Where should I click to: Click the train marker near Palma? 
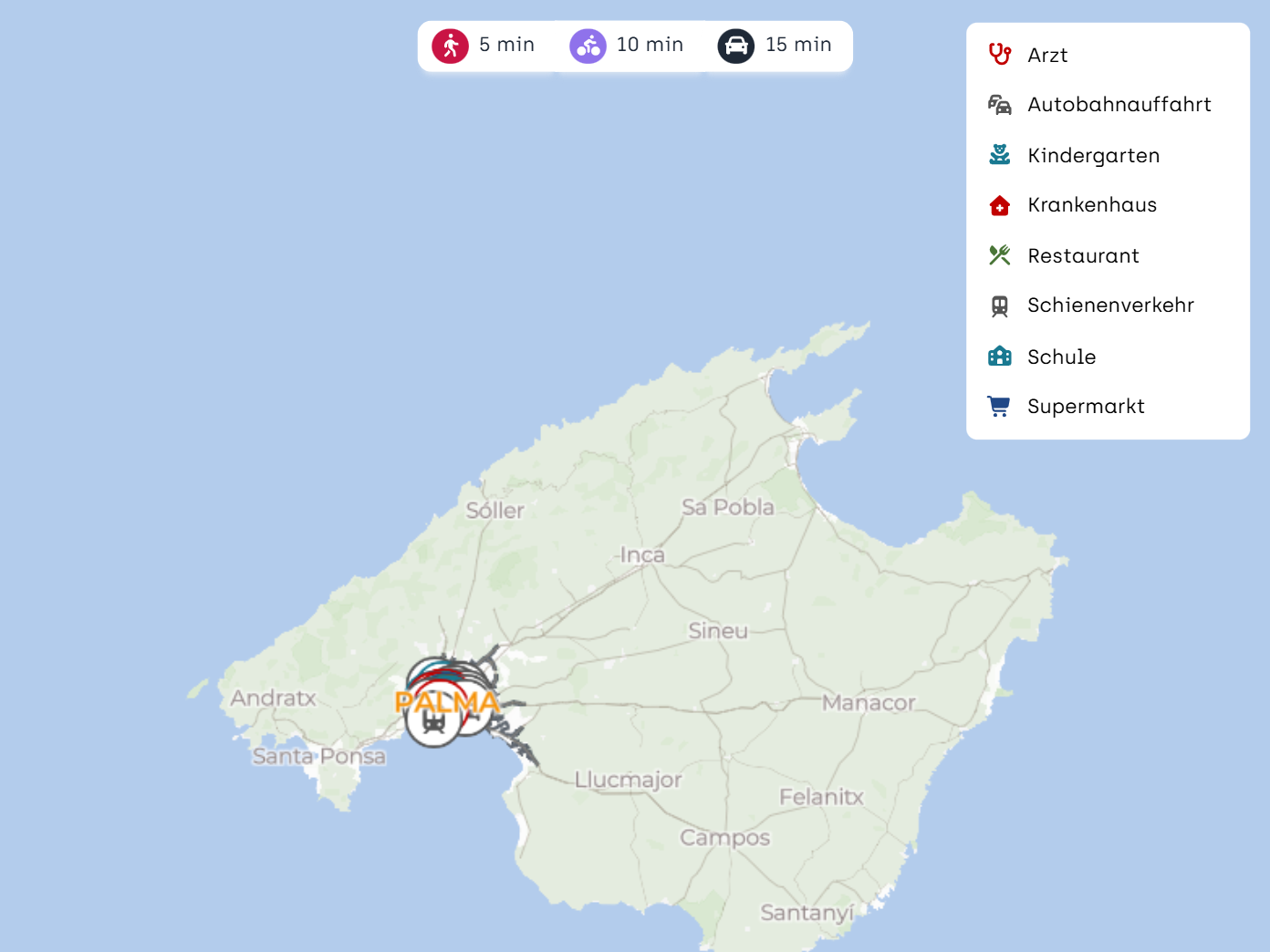(x=433, y=723)
